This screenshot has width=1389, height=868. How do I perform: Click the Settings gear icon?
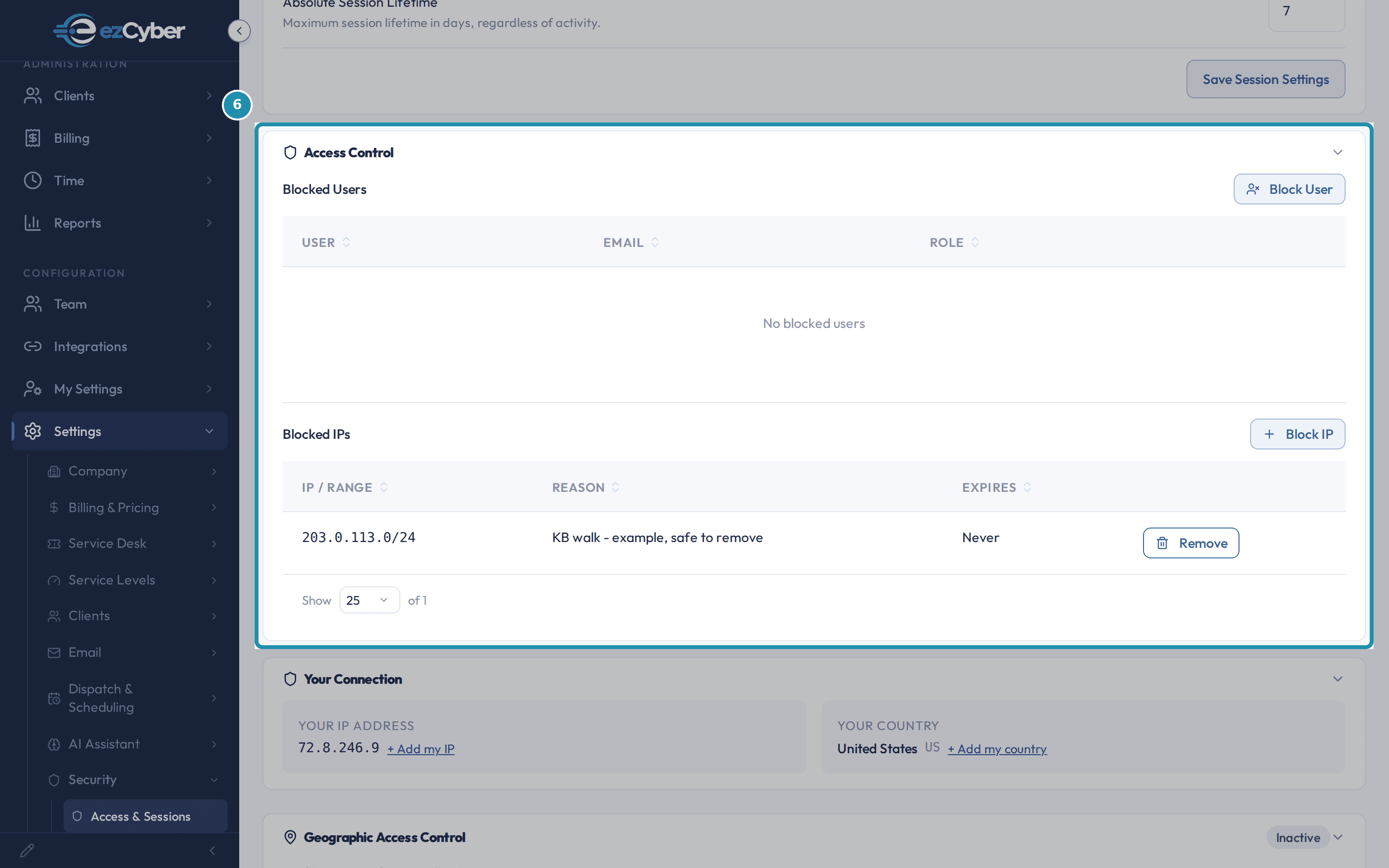tap(33, 431)
